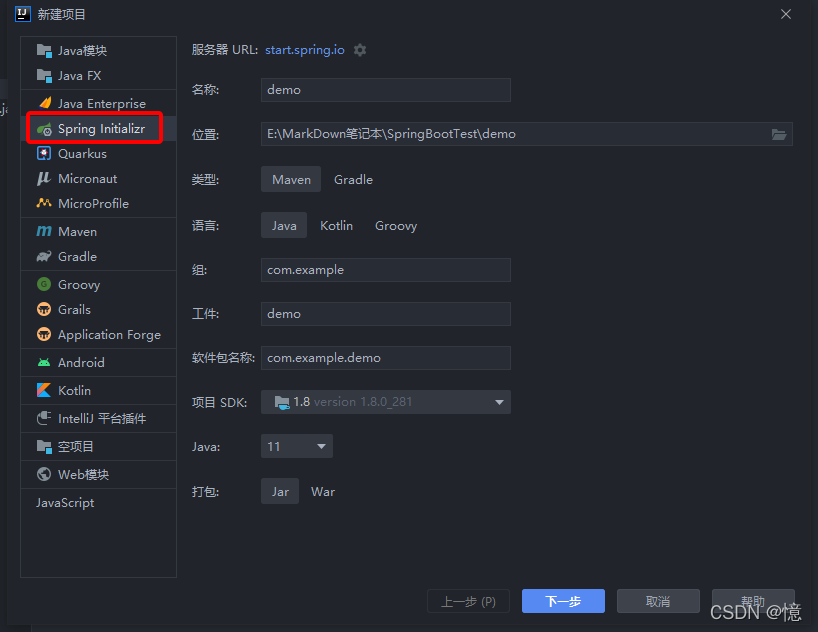Close the 新建项目 dialog
Screen dimensions: 818x632
786,14
